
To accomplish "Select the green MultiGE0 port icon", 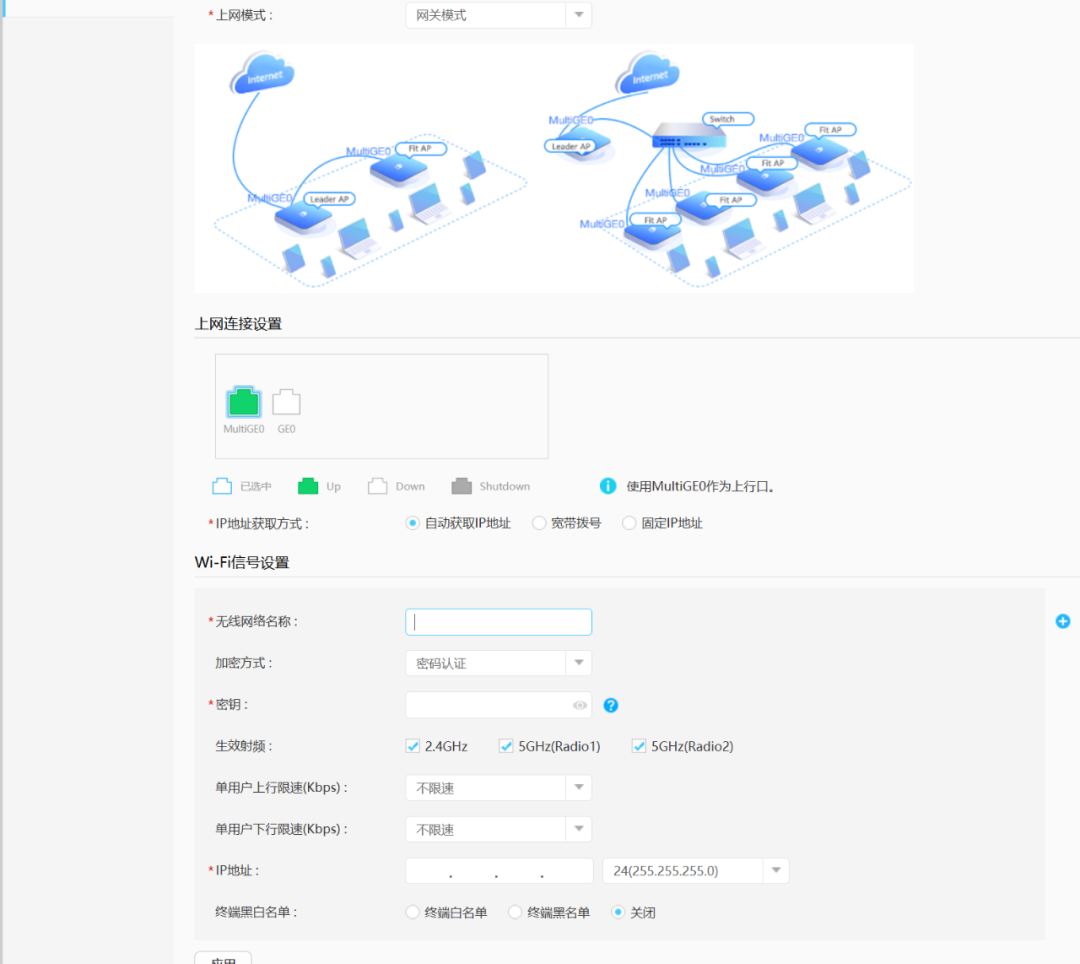I will pos(243,402).
